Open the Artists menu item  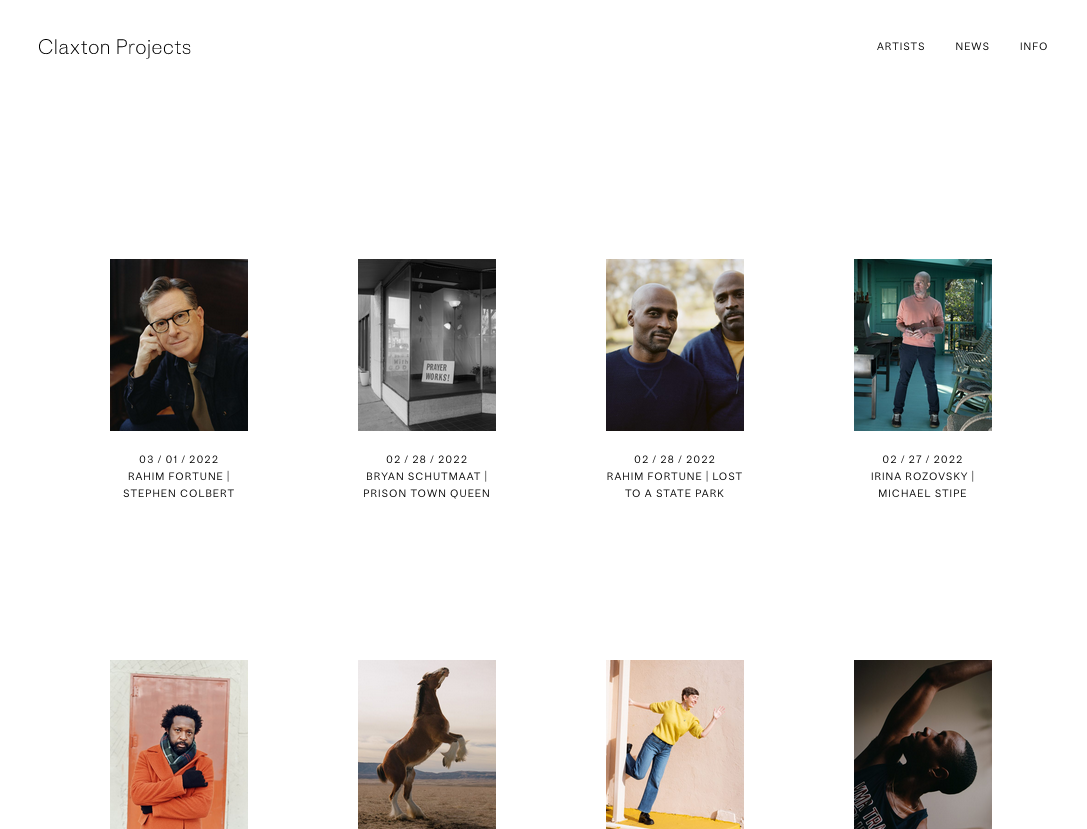coord(901,46)
